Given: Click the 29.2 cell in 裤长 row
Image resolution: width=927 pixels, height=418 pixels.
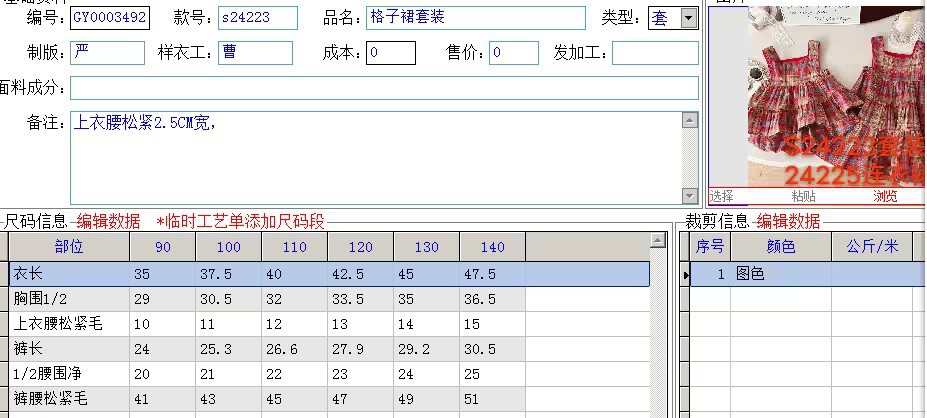Looking at the screenshot, I should point(427,349).
